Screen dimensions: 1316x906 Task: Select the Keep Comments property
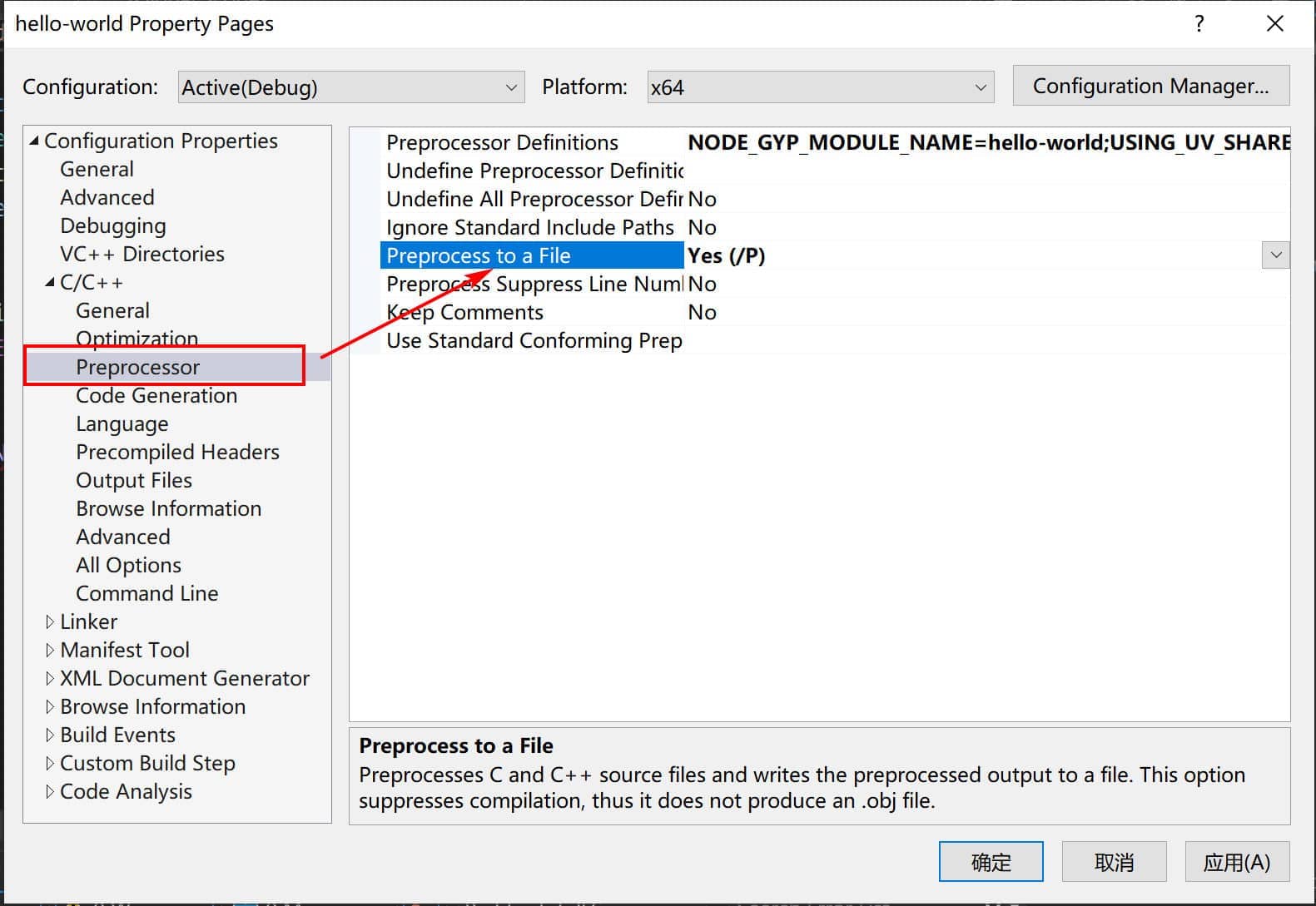click(x=464, y=313)
